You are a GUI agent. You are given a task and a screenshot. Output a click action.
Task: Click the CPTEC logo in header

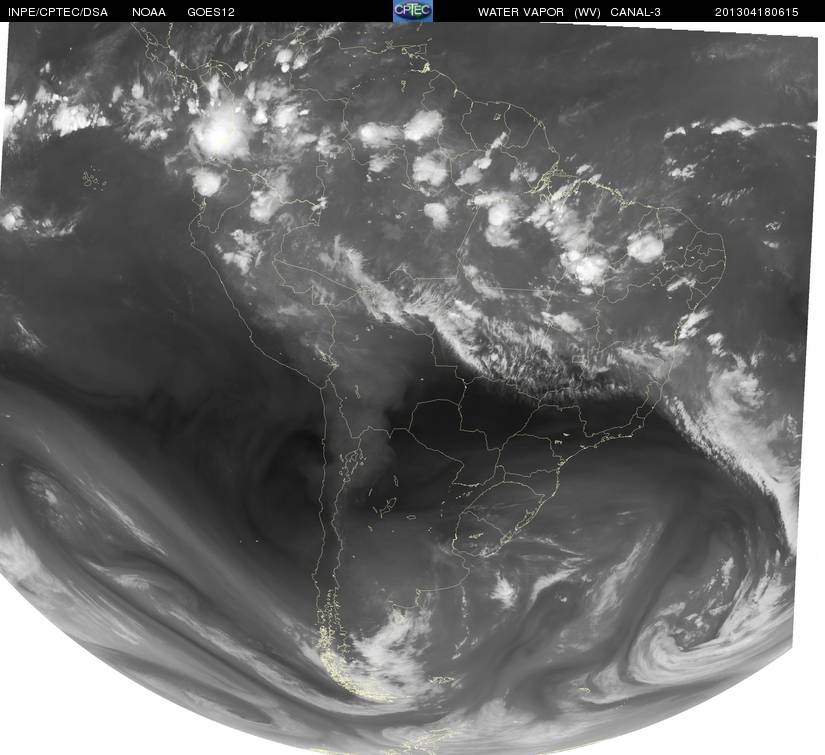[x=413, y=11]
